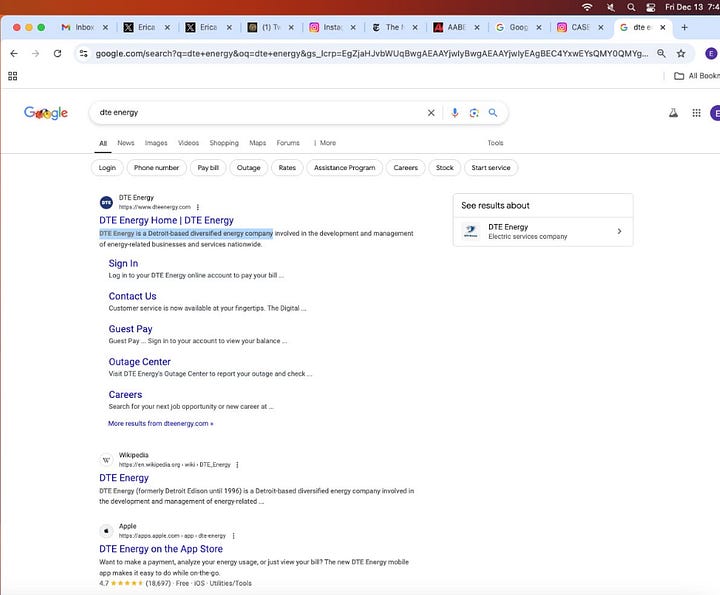
Task: Click the Outage chip
Action: 248,168
